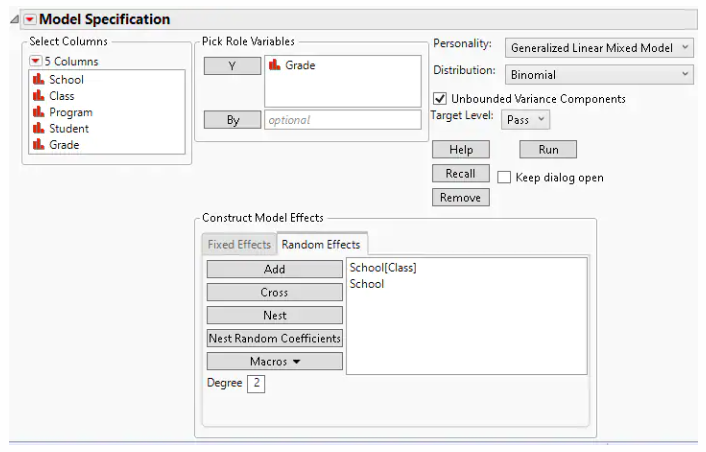Select the Class column in the list
Image resolution: width=706 pixels, height=452 pixels.
[61, 96]
